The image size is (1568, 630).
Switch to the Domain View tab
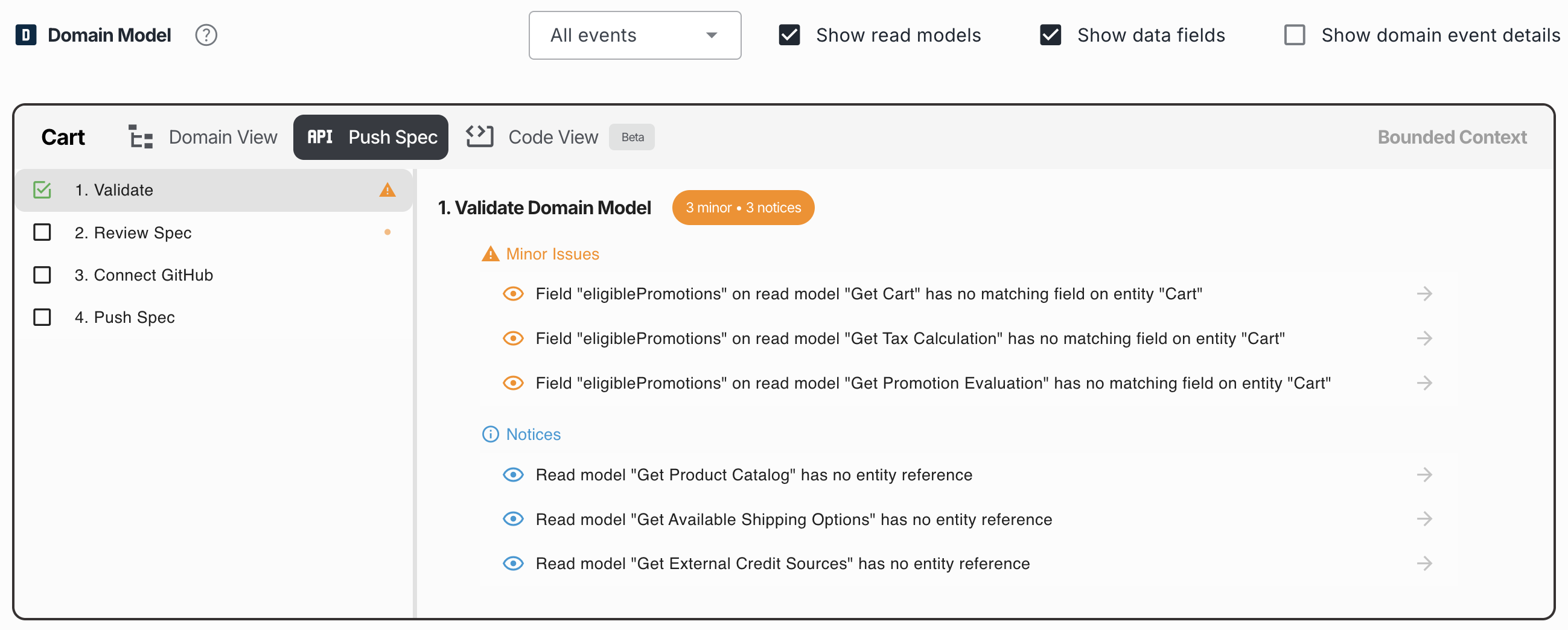point(204,138)
